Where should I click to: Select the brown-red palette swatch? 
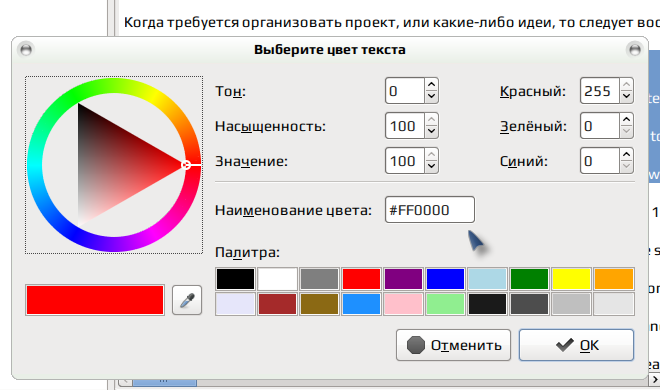tap(277, 304)
